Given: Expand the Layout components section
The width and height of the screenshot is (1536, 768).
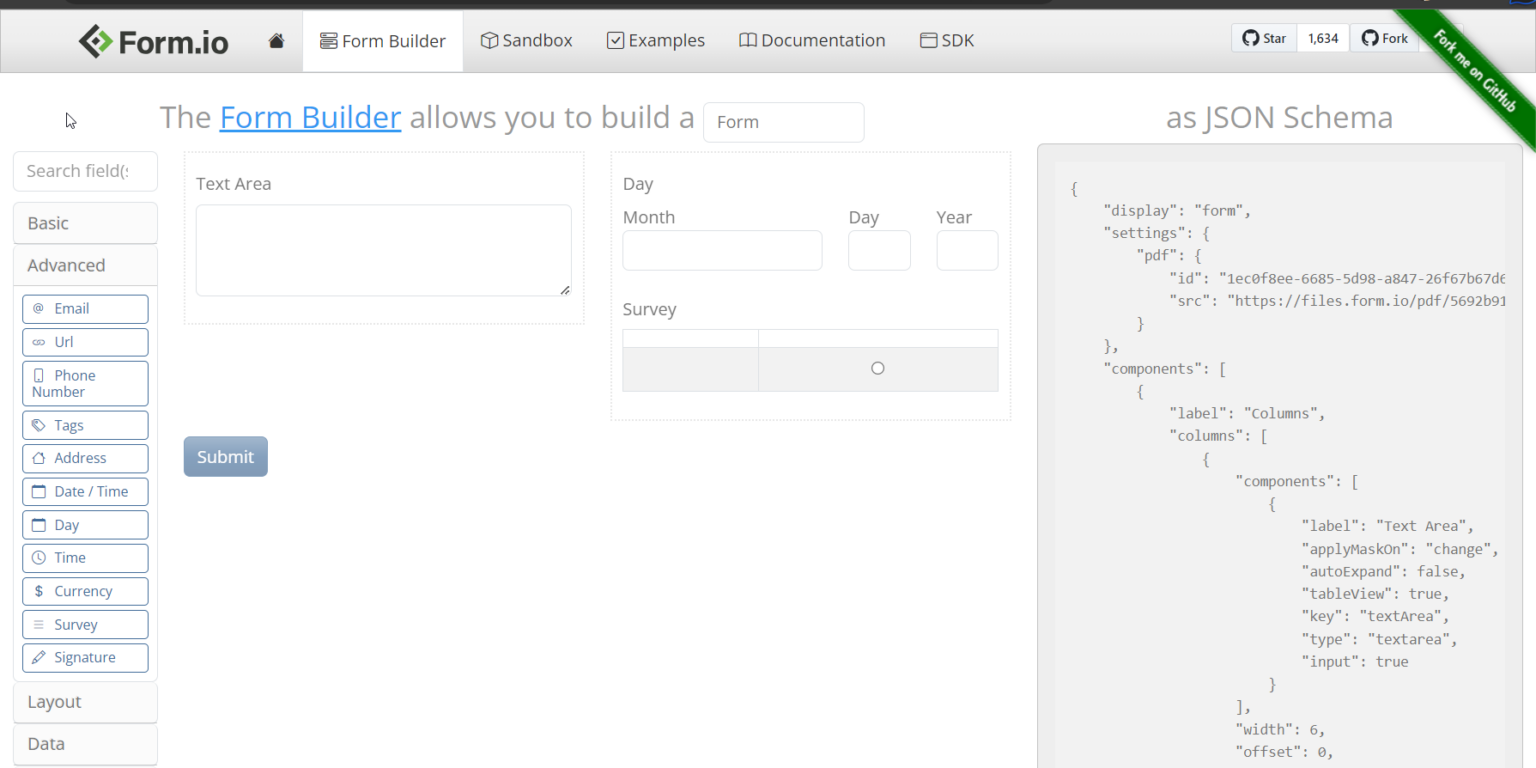Looking at the screenshot, I should (85, 701).
